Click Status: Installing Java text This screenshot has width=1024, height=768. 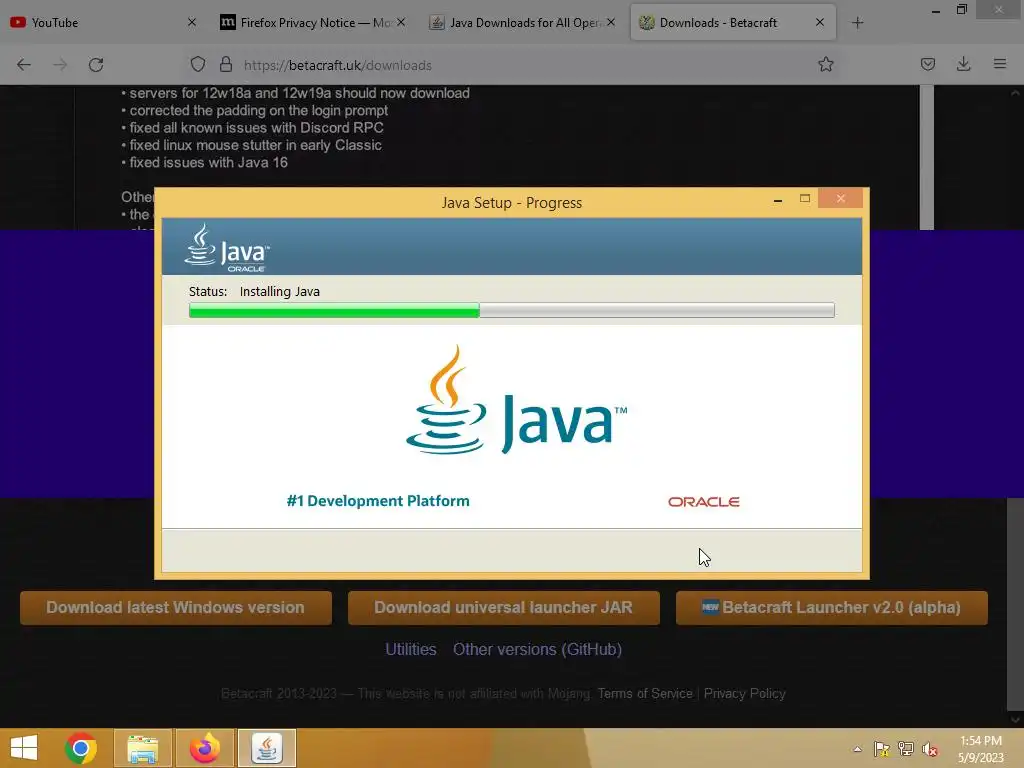point(254,292)
